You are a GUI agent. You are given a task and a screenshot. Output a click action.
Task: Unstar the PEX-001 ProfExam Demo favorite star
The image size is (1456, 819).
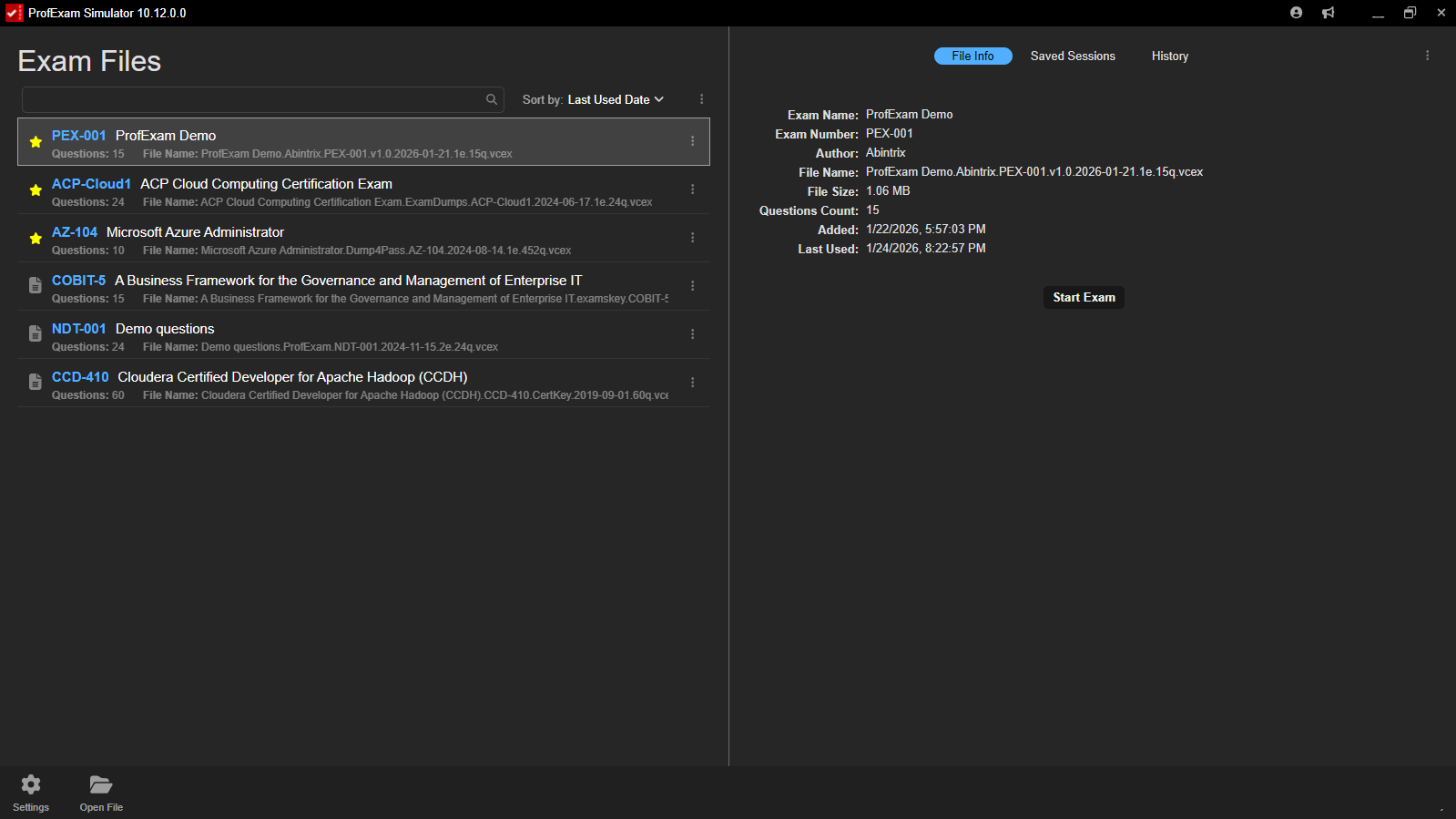[36, 142]
